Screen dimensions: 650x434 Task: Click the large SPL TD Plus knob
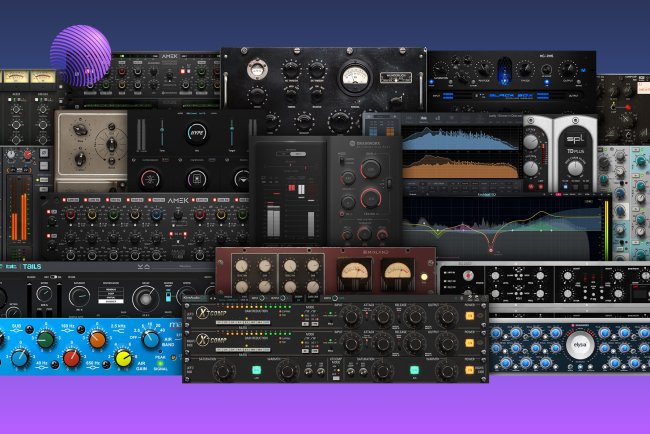[575, 168]
